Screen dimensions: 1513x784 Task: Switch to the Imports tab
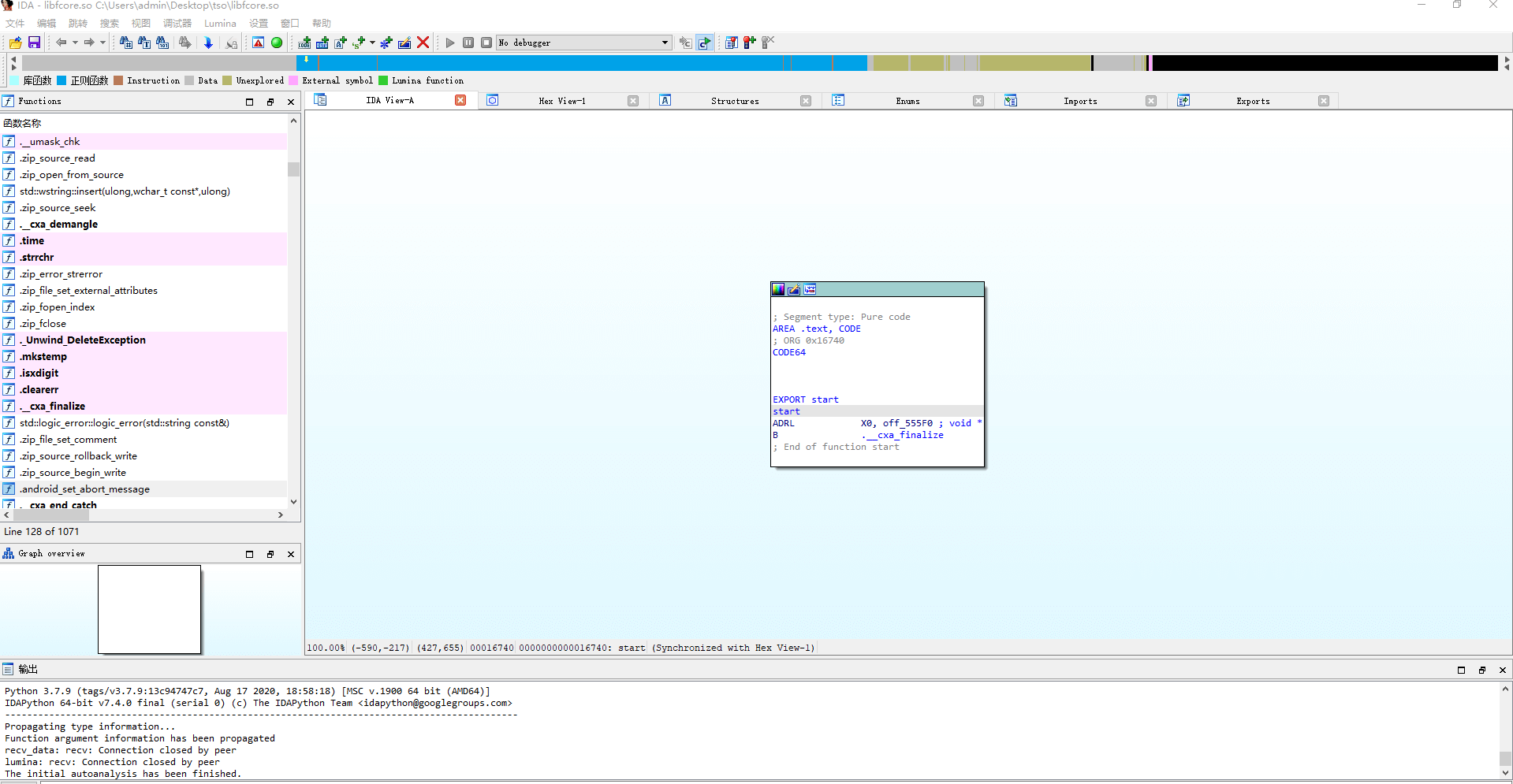[1080, 101]
